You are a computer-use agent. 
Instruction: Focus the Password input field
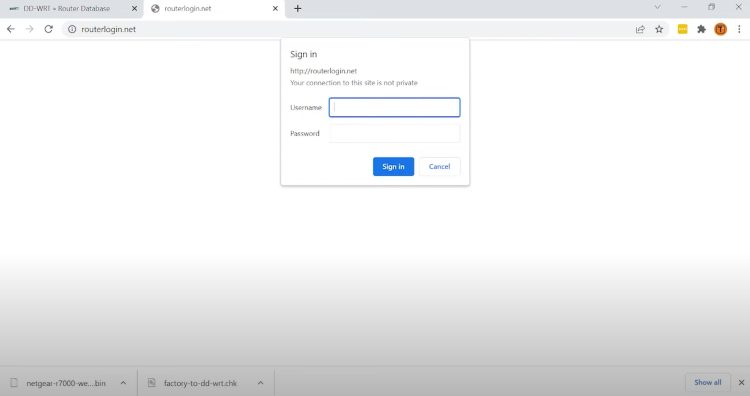pyautogui.click(x=395, y=133)
